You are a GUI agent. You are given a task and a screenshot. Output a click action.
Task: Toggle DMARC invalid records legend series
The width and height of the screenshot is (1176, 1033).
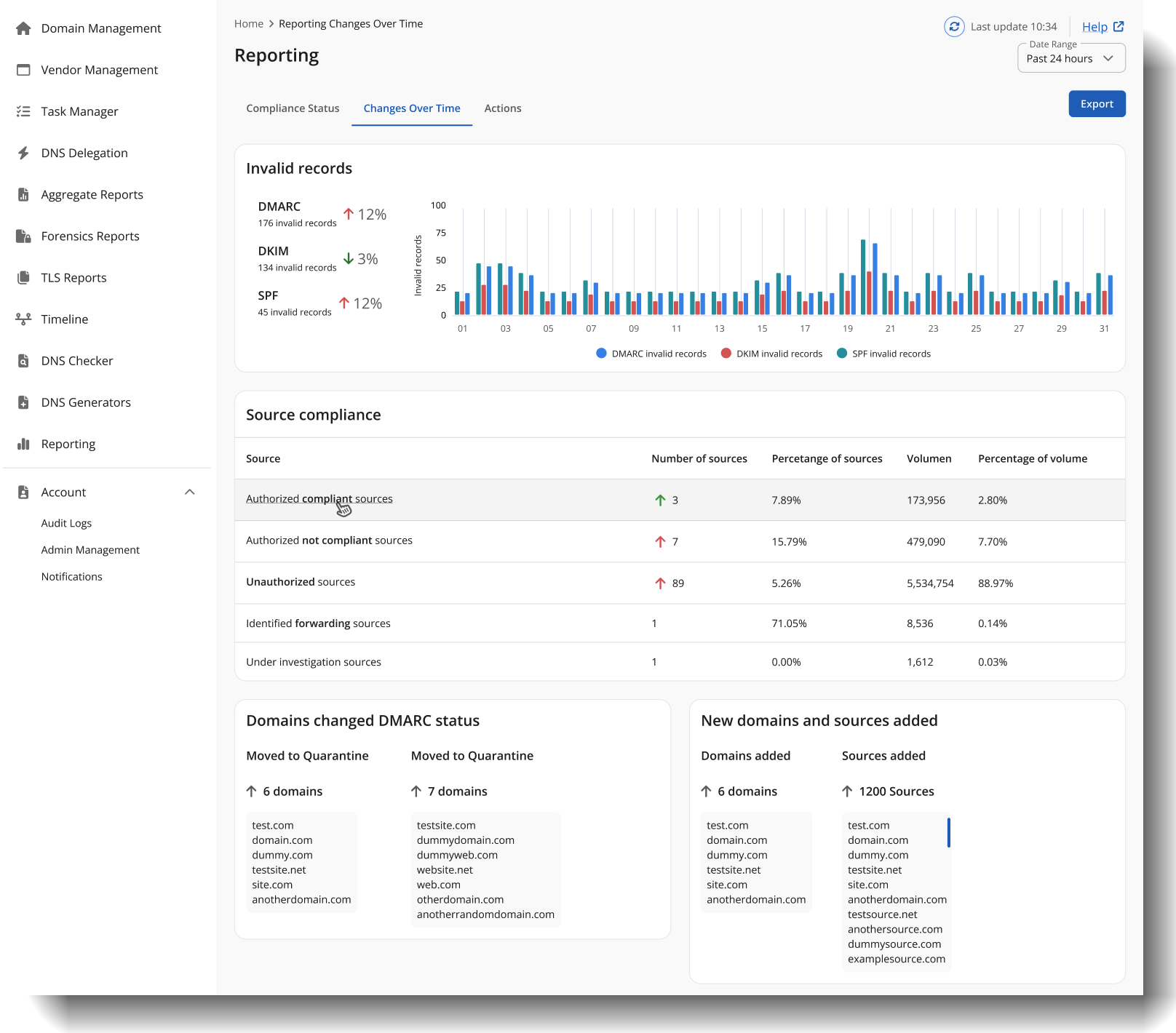[651, 354]
